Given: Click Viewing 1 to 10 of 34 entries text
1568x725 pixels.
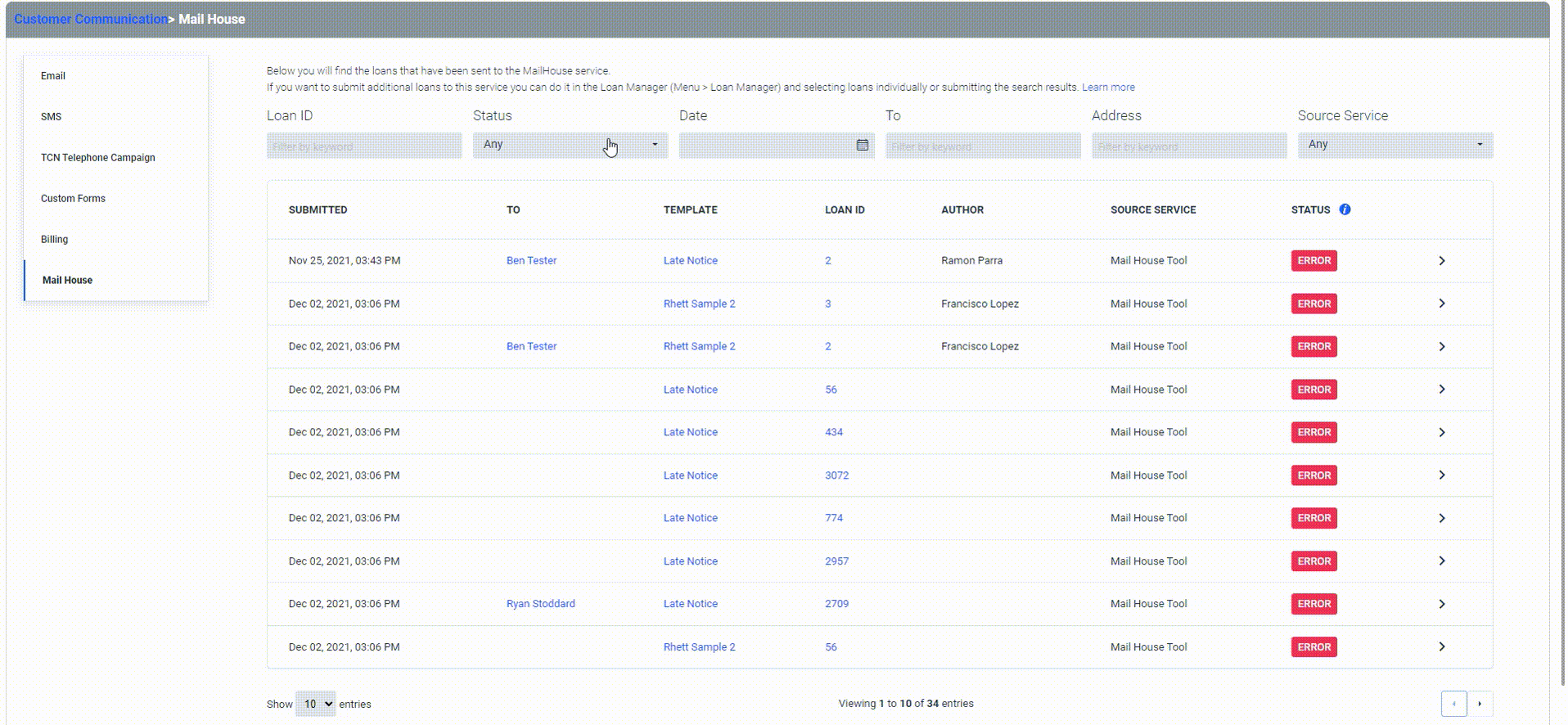Looking at the screenshot, I should 906,704.
